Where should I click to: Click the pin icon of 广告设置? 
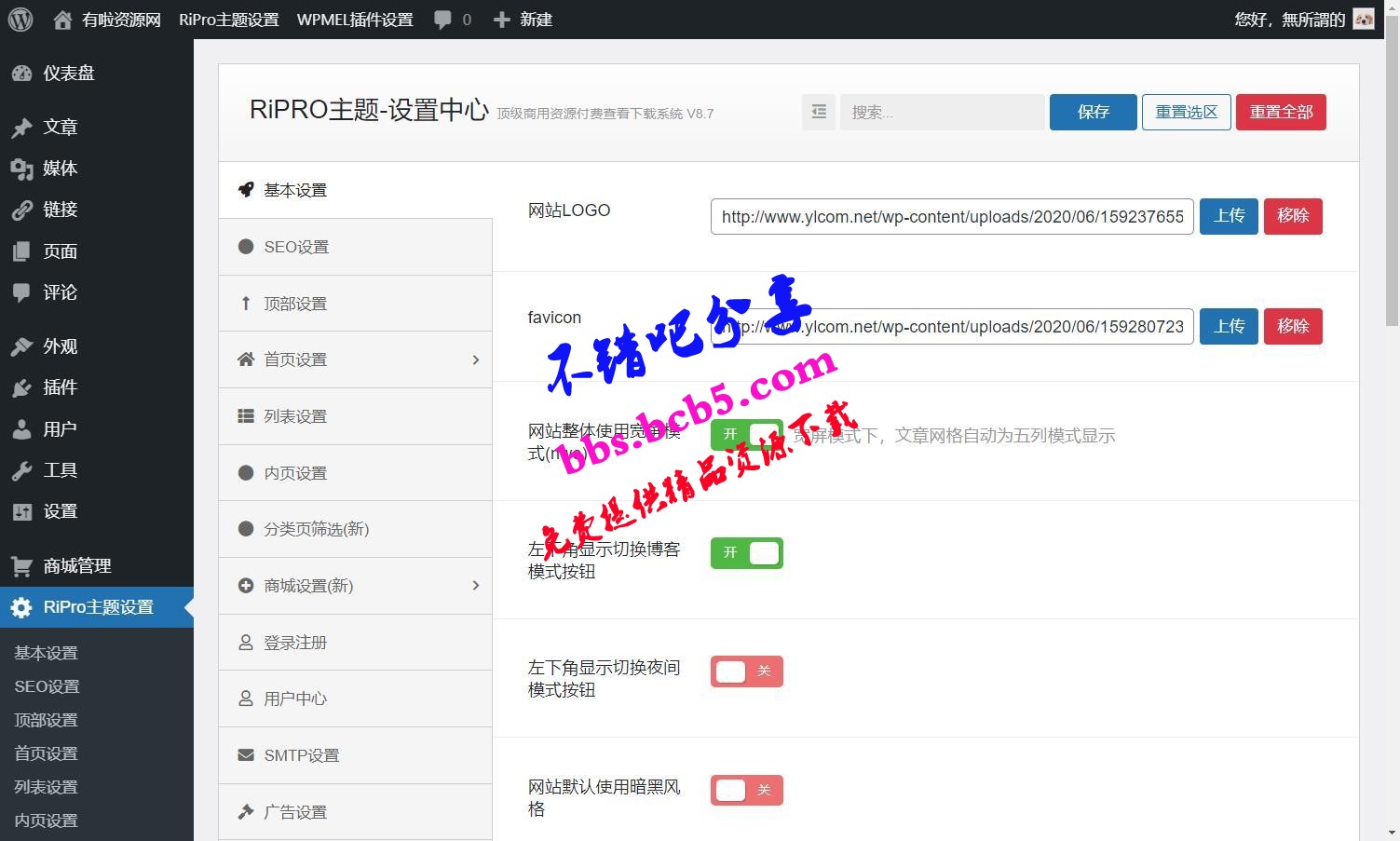[x=246, y=812]
